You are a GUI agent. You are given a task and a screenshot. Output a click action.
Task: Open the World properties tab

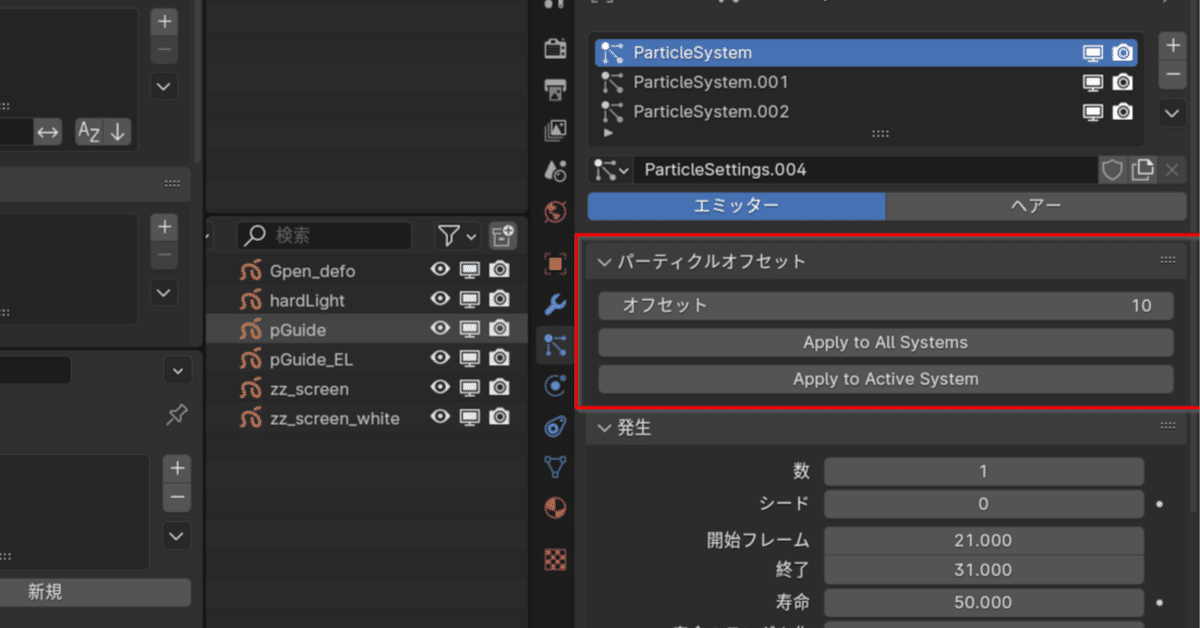(555, 212)
